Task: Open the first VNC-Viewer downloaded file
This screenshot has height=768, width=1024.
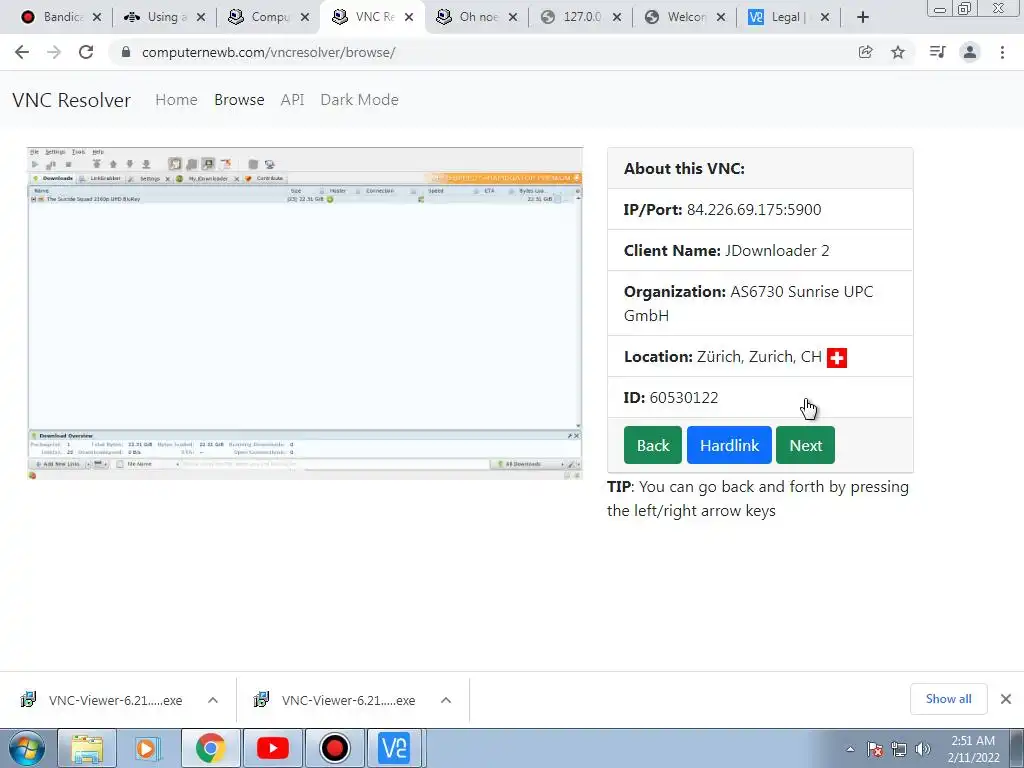Action: [x=101, y=700]
